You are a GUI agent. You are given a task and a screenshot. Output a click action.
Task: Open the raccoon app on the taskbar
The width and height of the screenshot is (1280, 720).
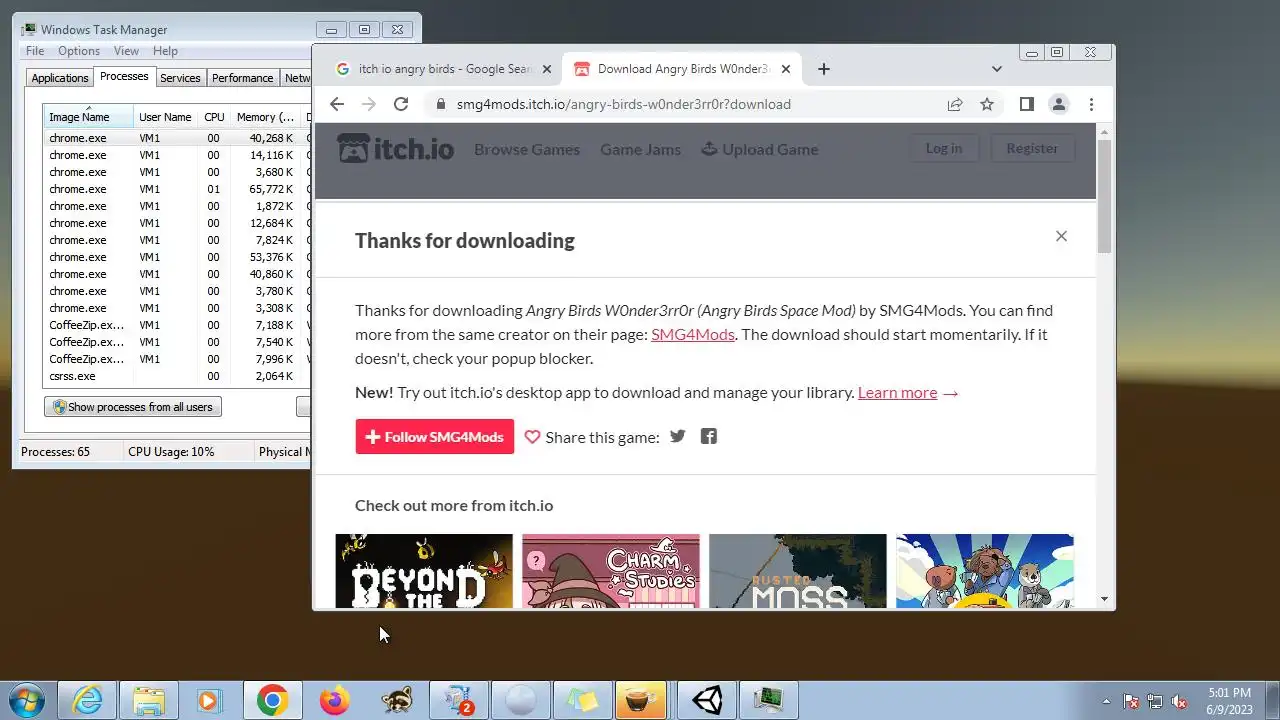pos(397,700)
